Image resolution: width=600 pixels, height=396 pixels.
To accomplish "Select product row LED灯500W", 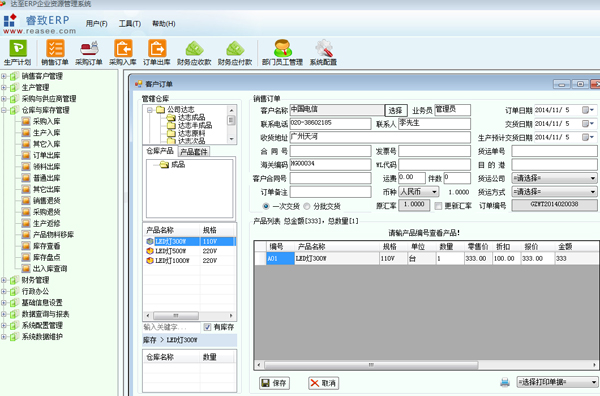I will (x=190, y=251).
